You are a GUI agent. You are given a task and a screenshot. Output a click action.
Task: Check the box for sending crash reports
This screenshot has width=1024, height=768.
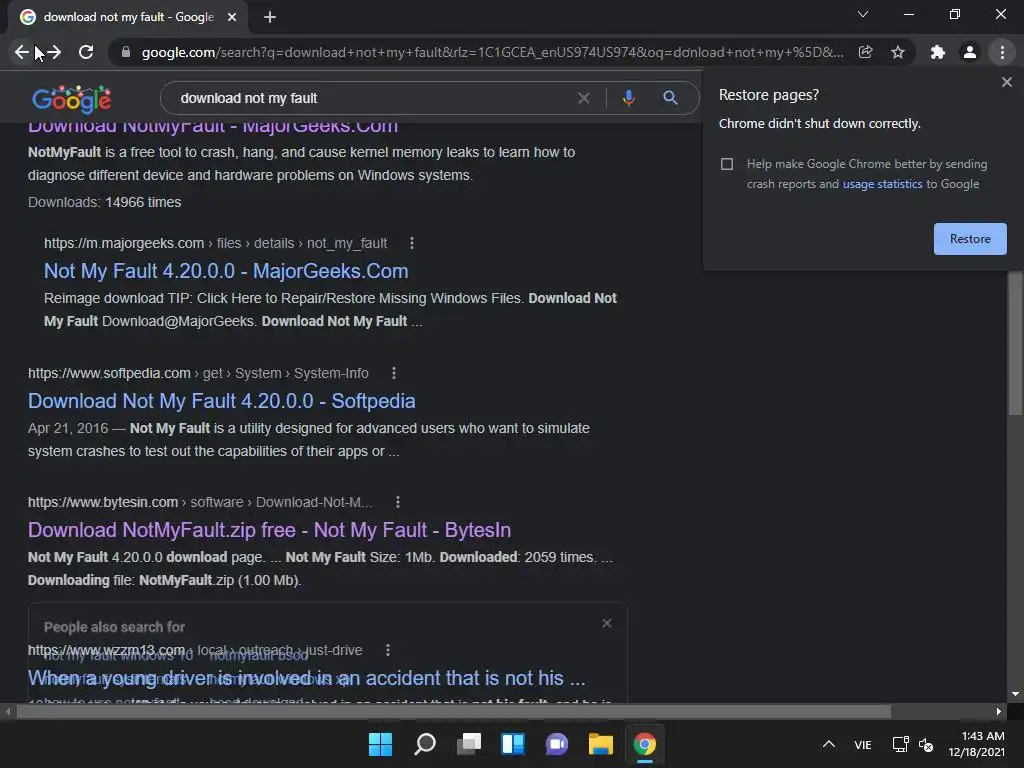tap(727, 164)
